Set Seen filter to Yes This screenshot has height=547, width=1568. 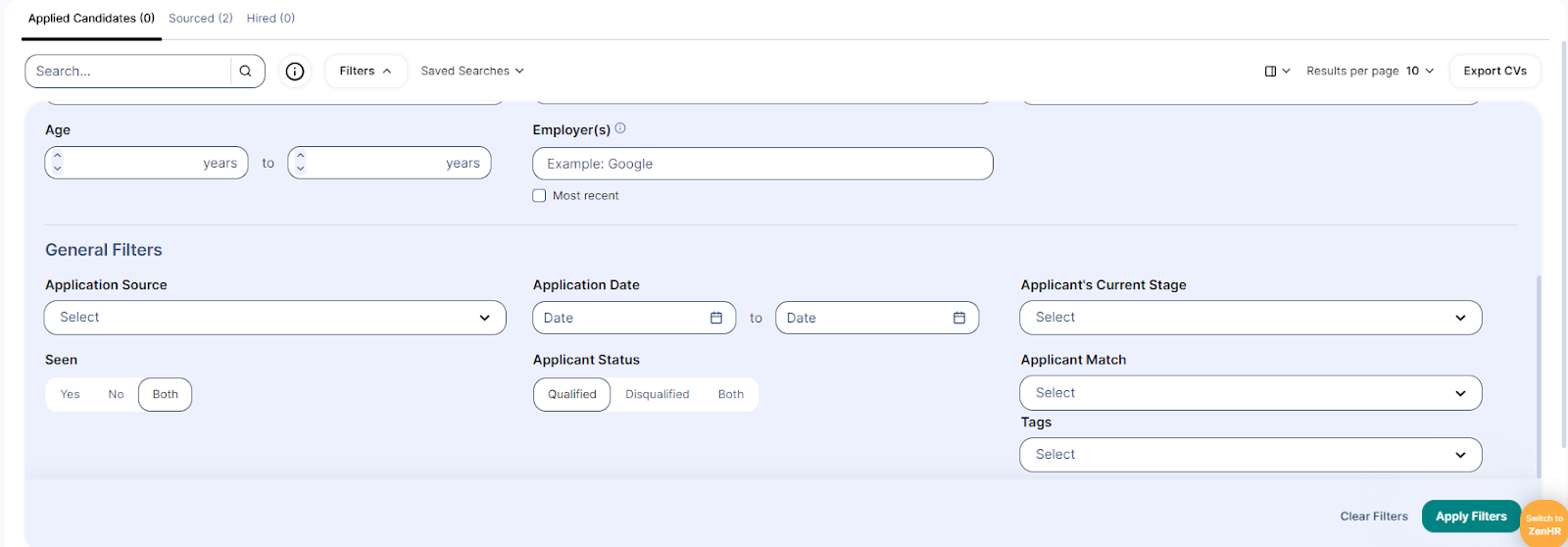71,394
